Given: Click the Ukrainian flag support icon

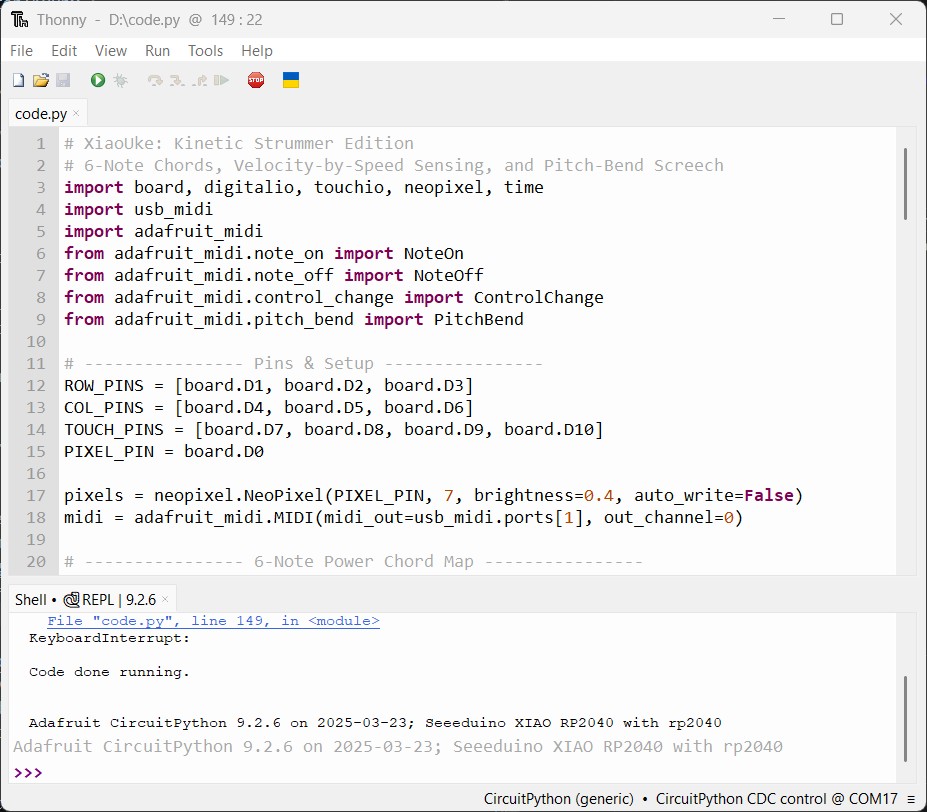Looking at the screenshot, I should click(x=290, y=79).
